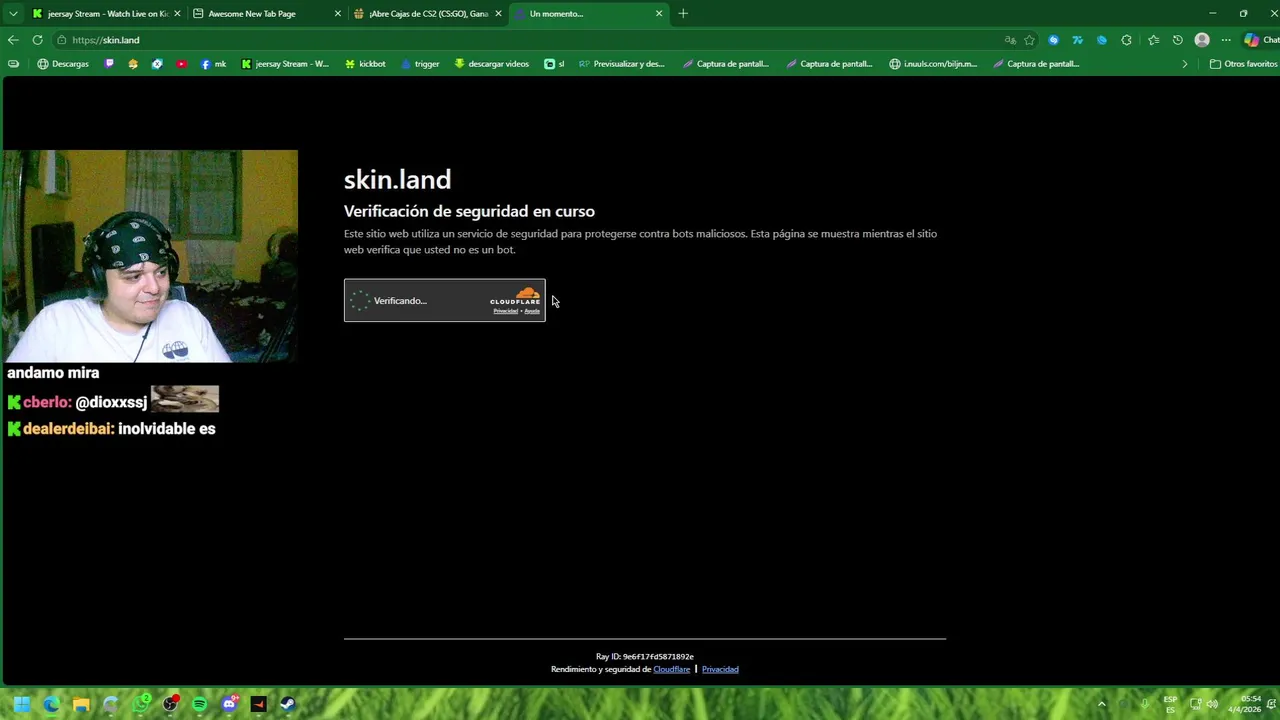Open Spotify from taskbar

pos(199,704)
